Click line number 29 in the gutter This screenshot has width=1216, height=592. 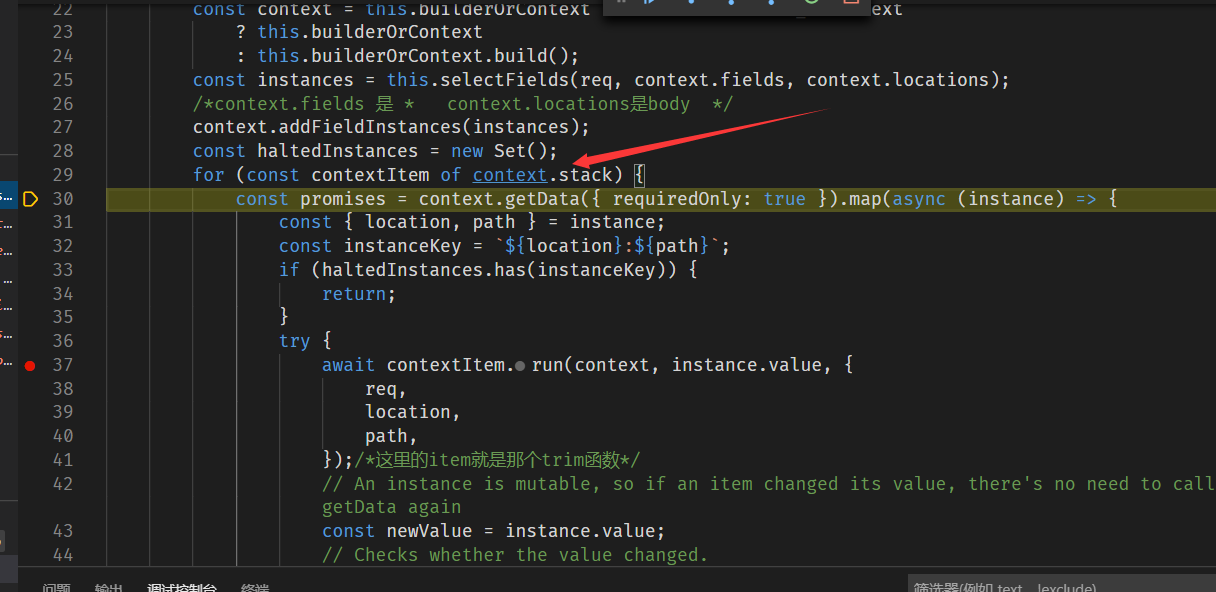62,175
